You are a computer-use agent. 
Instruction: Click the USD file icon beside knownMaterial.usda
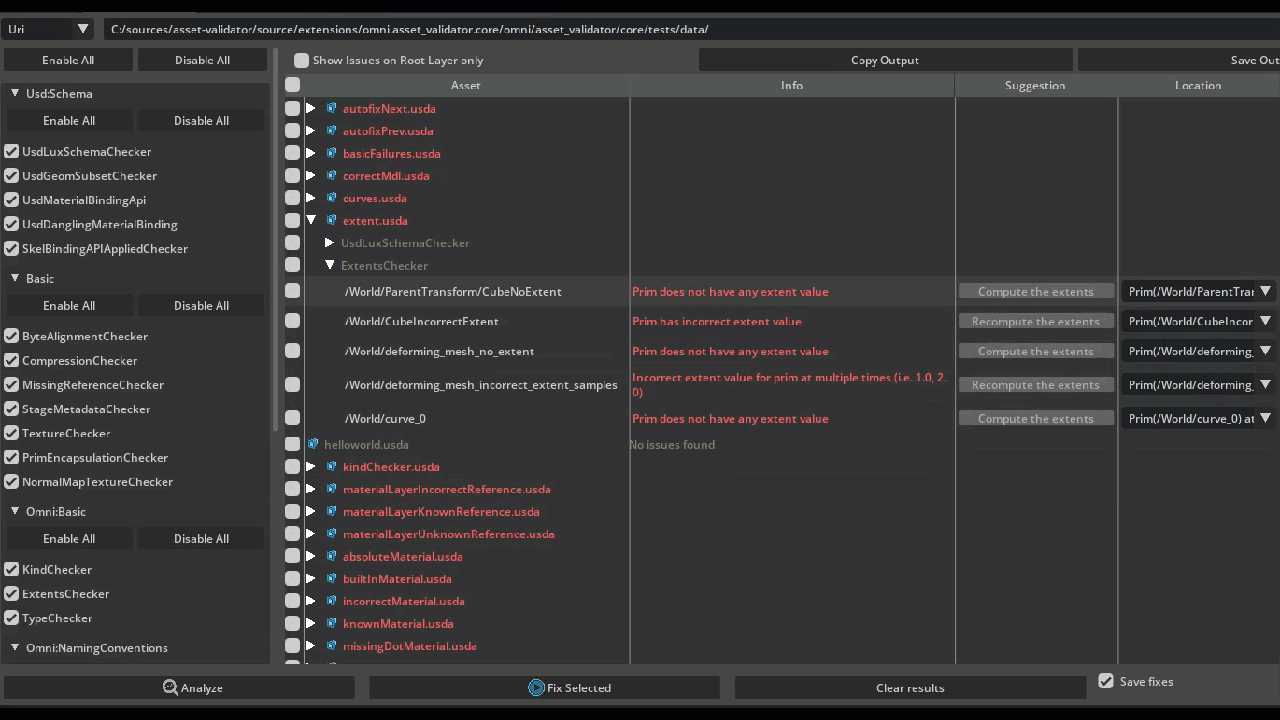pyautogui.click(x=332, y=623)
